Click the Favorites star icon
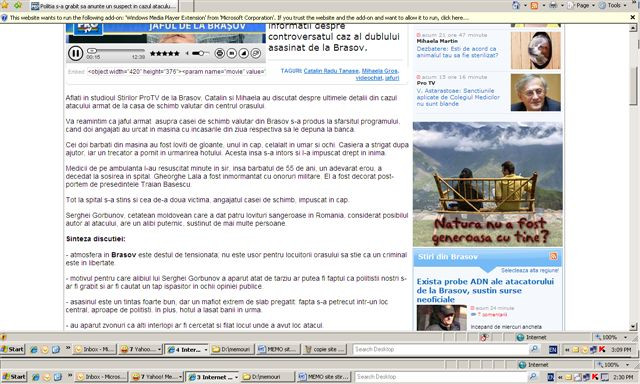The image size is (640, 384). pos(5,5)
